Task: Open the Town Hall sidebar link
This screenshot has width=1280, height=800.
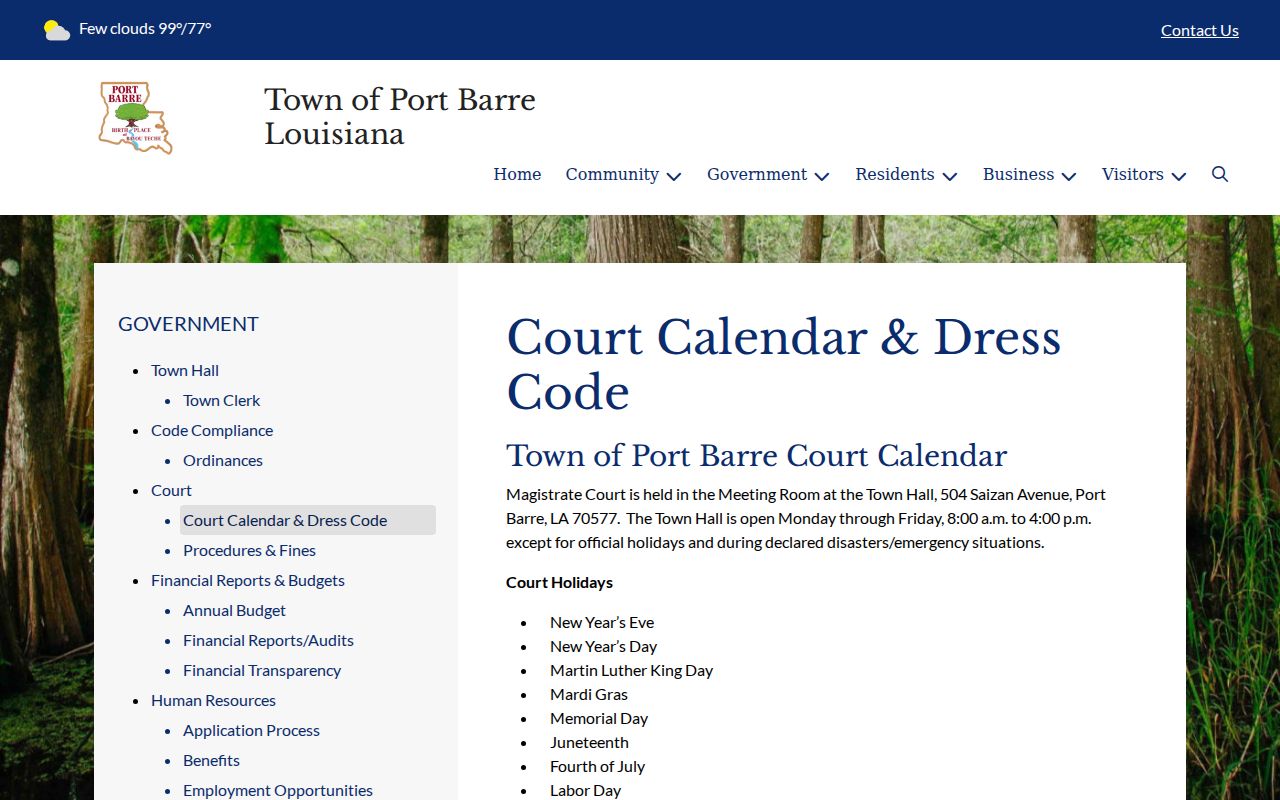Action: (185, 370)
